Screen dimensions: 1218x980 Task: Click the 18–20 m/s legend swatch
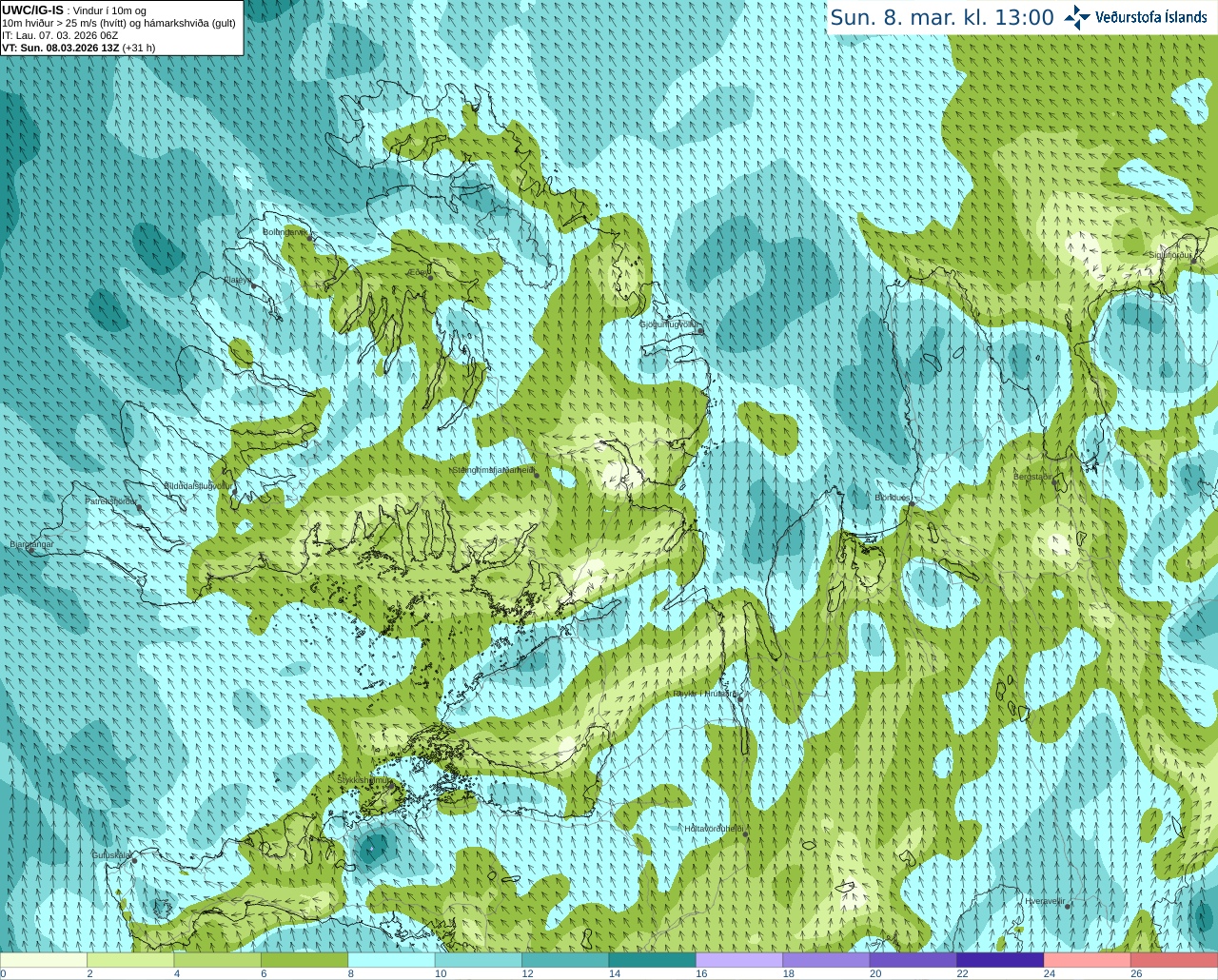coord(827,961)
